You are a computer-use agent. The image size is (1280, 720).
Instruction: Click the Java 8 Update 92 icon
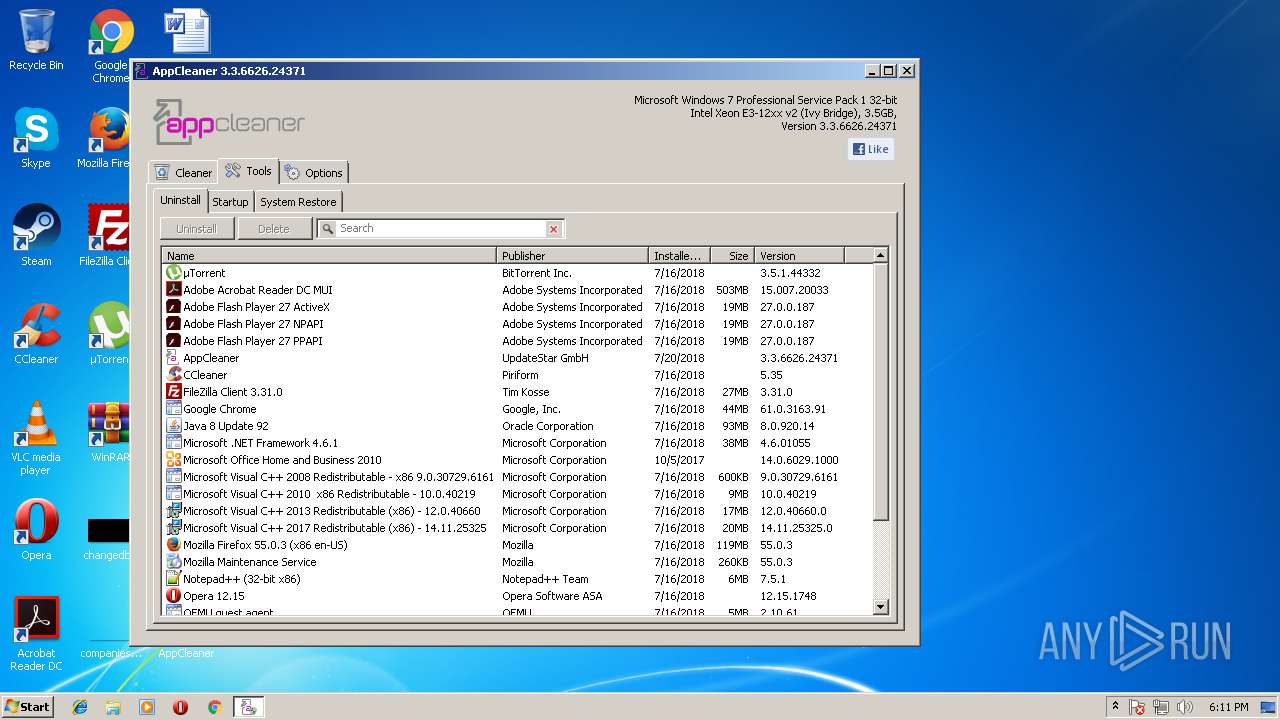tap(174, 426)
